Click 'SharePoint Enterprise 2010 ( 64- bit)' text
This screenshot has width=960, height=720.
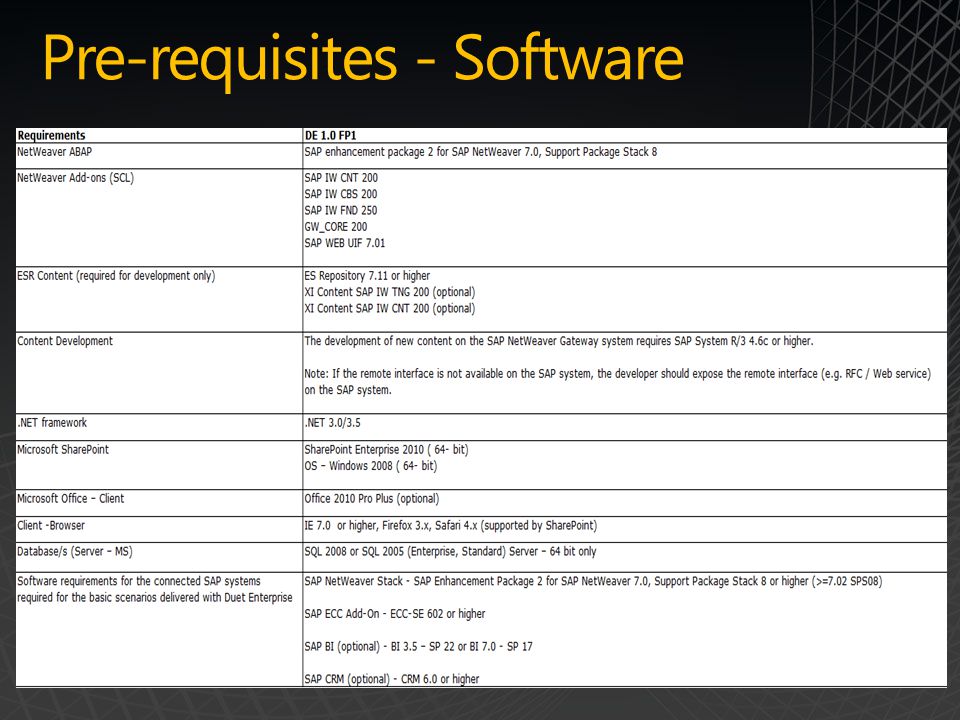coord(386,450)
